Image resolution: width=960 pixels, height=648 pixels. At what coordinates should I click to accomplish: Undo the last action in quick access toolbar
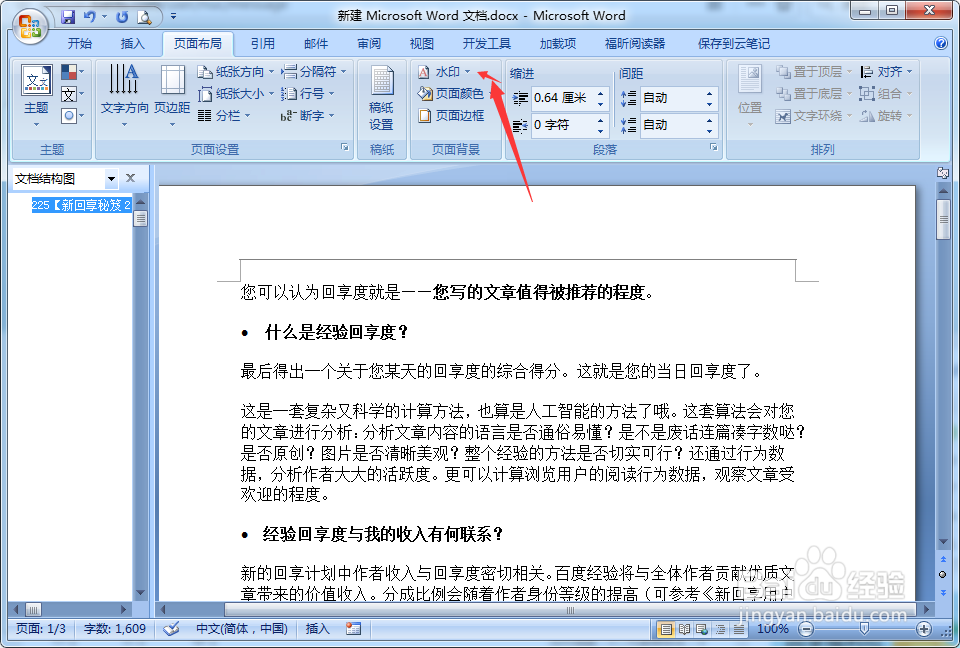pos(89,17)
